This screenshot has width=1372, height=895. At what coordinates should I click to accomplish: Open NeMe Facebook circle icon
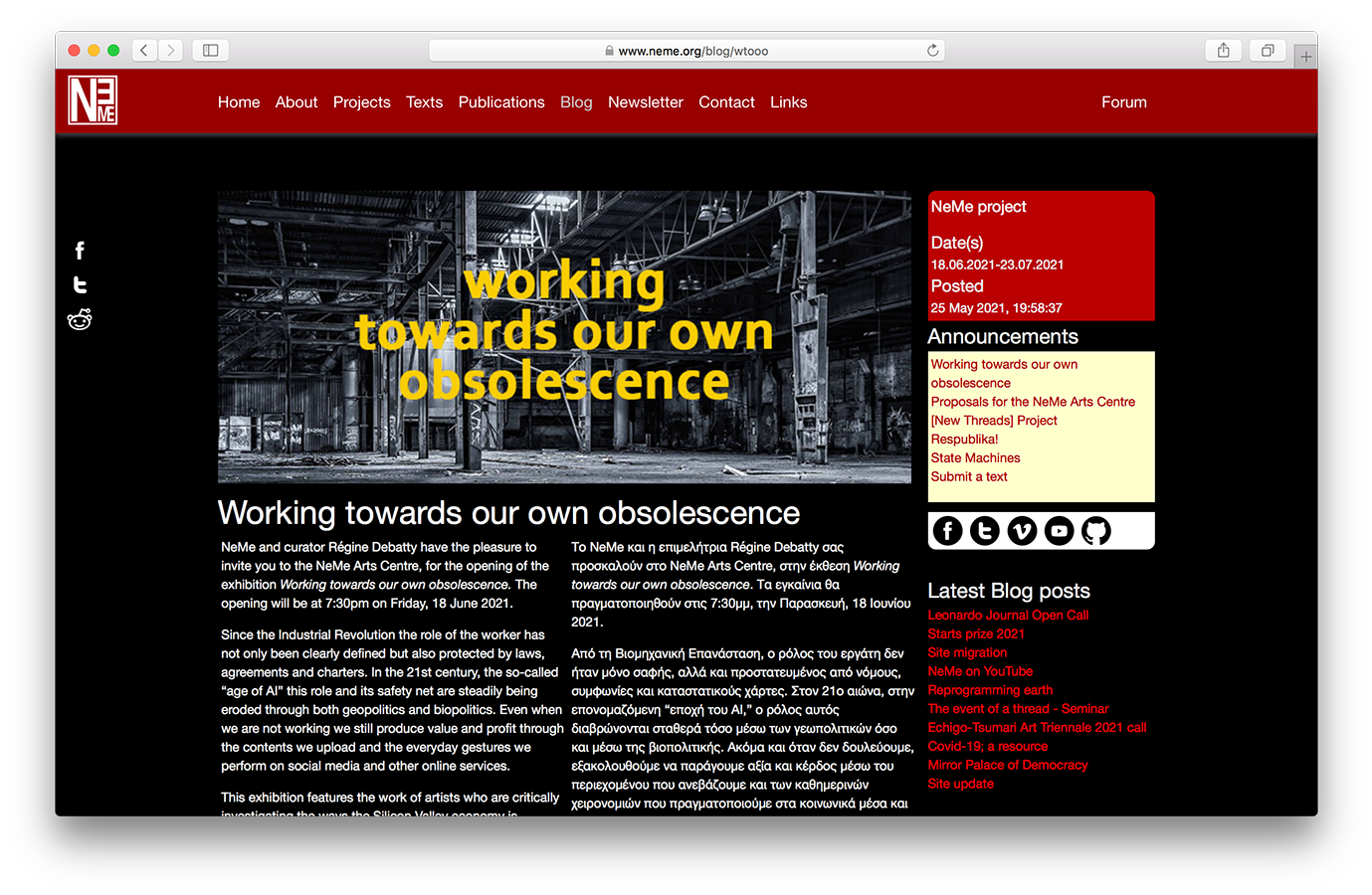(x=947, y=531)
